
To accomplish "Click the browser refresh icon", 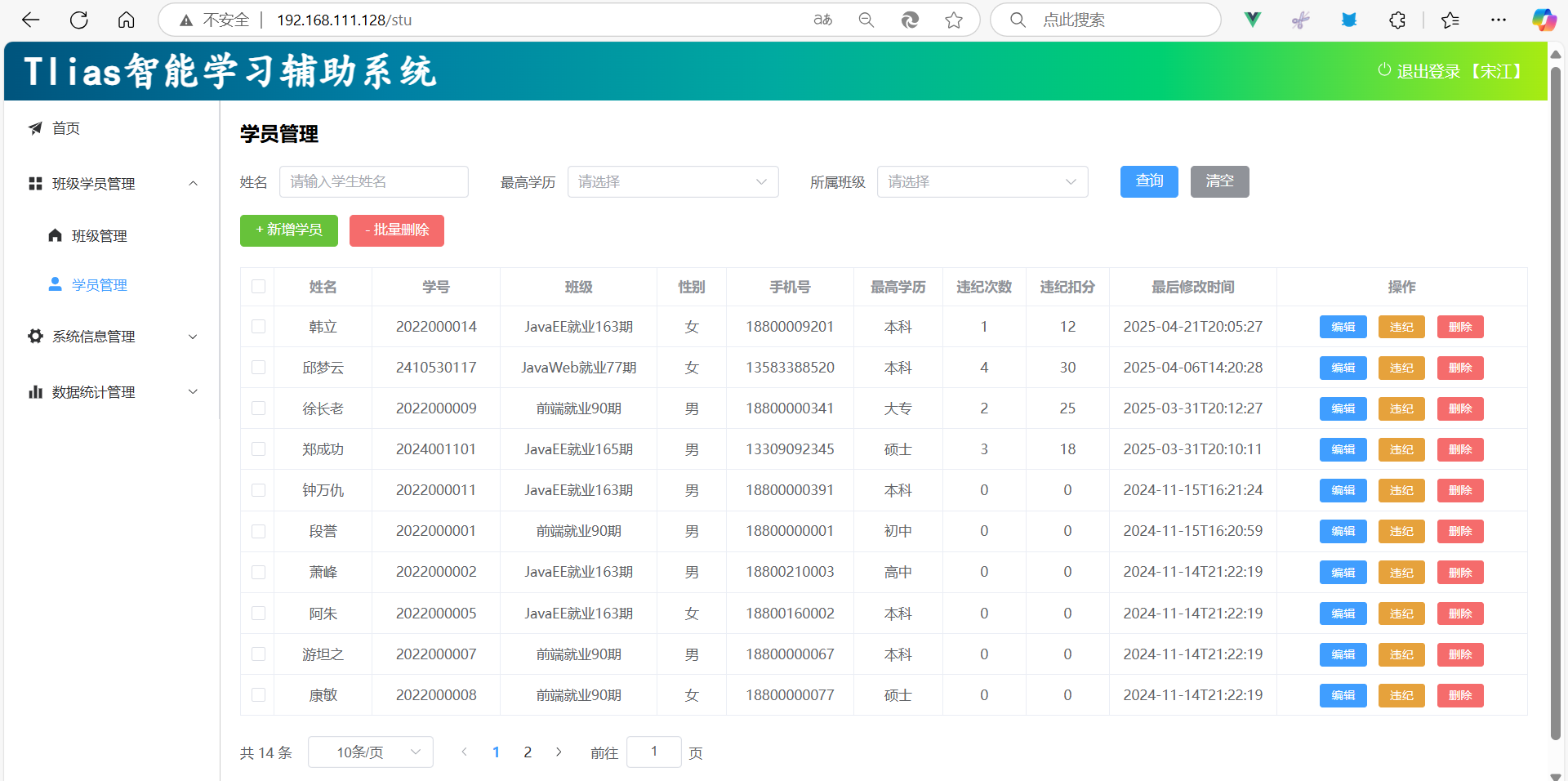I will 79,20.
